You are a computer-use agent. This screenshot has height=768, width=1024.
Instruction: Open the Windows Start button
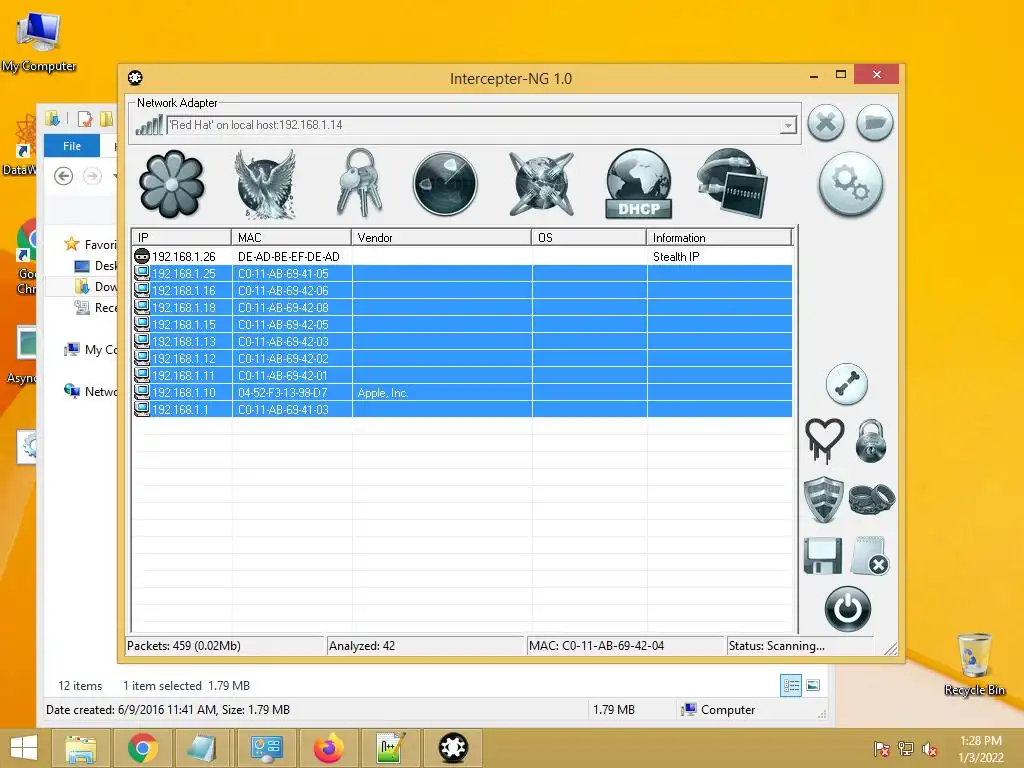[24, 748]
